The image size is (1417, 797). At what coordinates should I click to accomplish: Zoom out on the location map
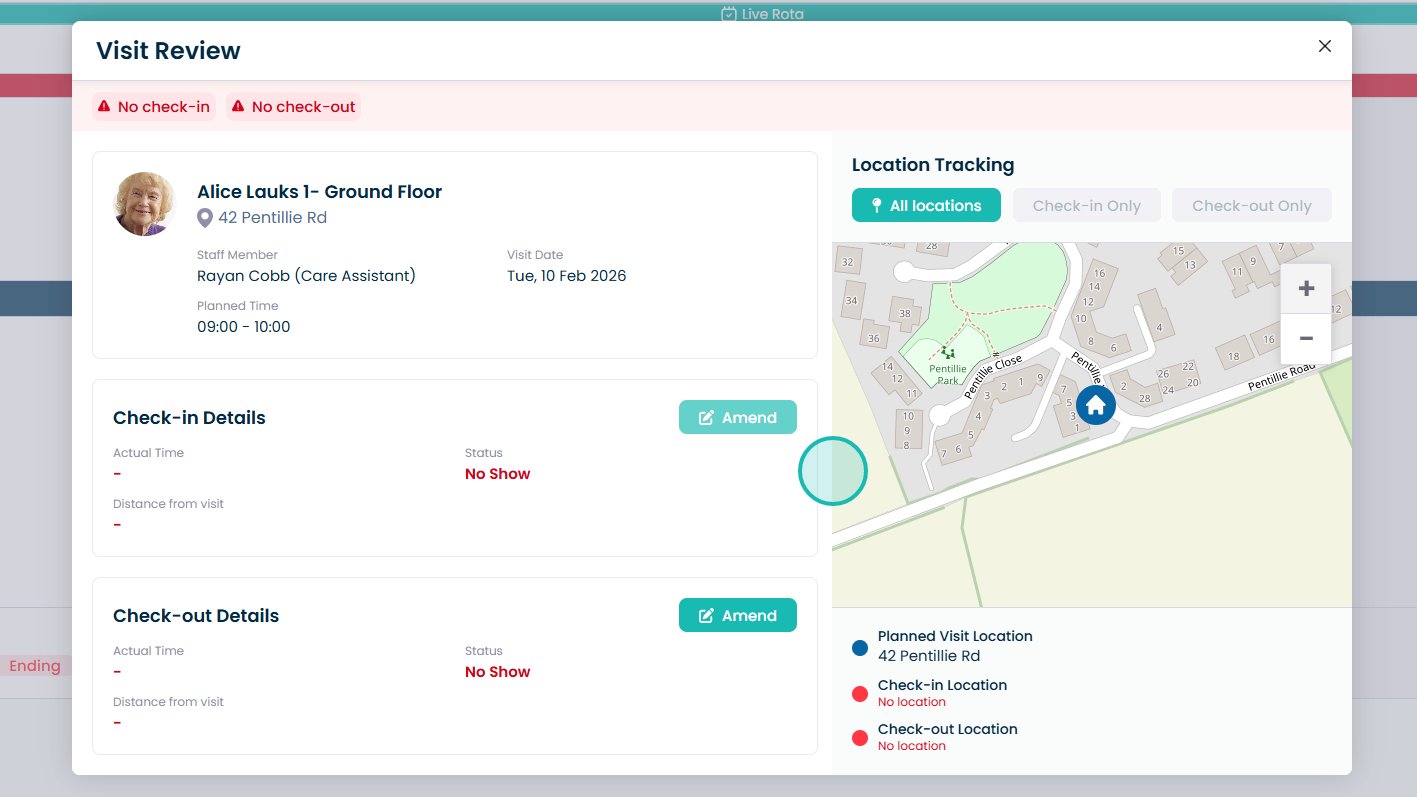[1306, 338]
